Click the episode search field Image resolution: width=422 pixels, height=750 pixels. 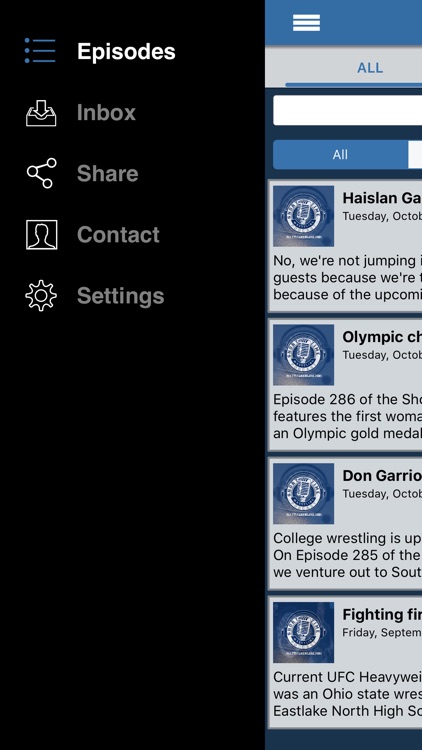click(347, 110)
